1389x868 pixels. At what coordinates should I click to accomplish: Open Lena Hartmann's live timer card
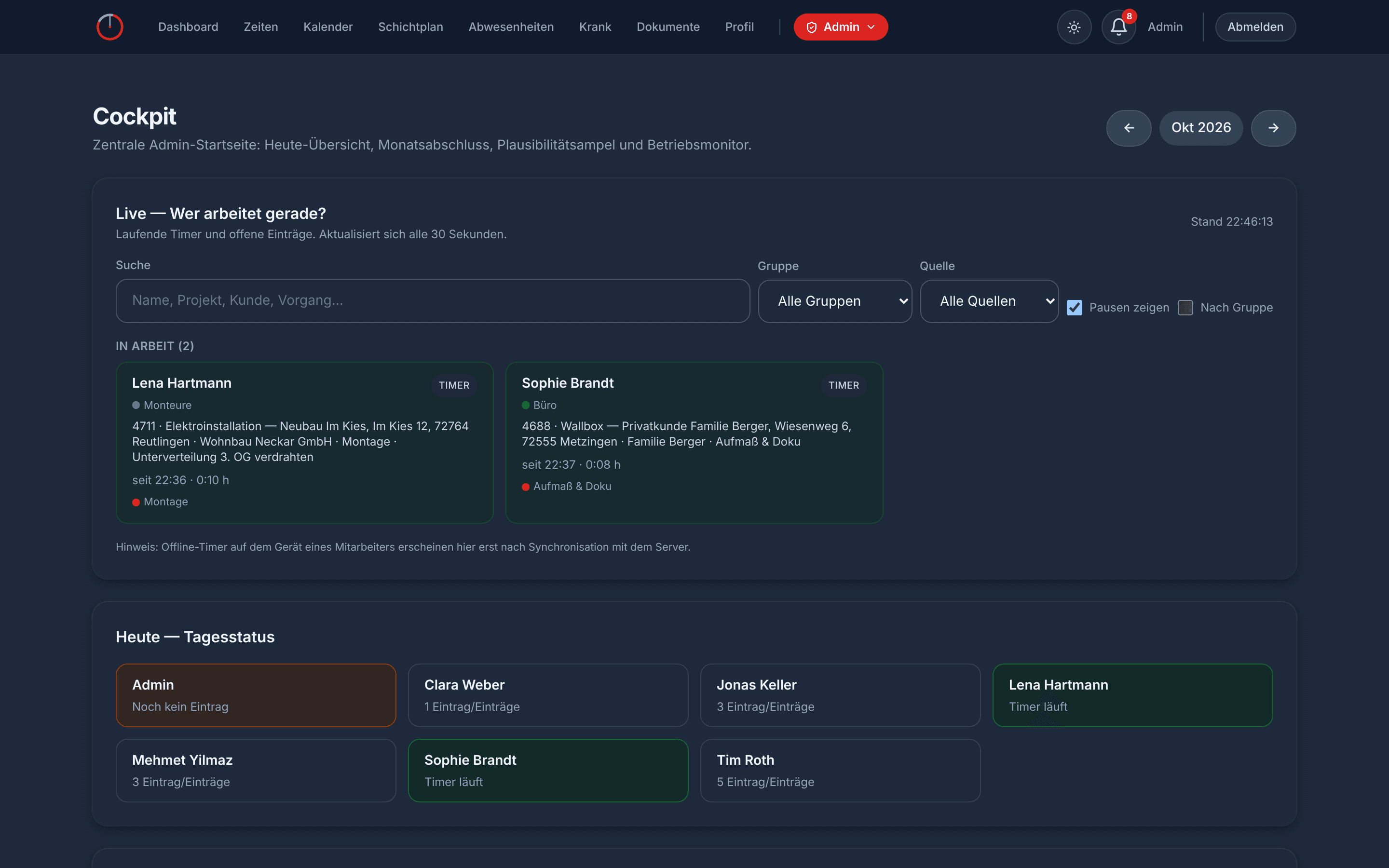coord(304,442)
